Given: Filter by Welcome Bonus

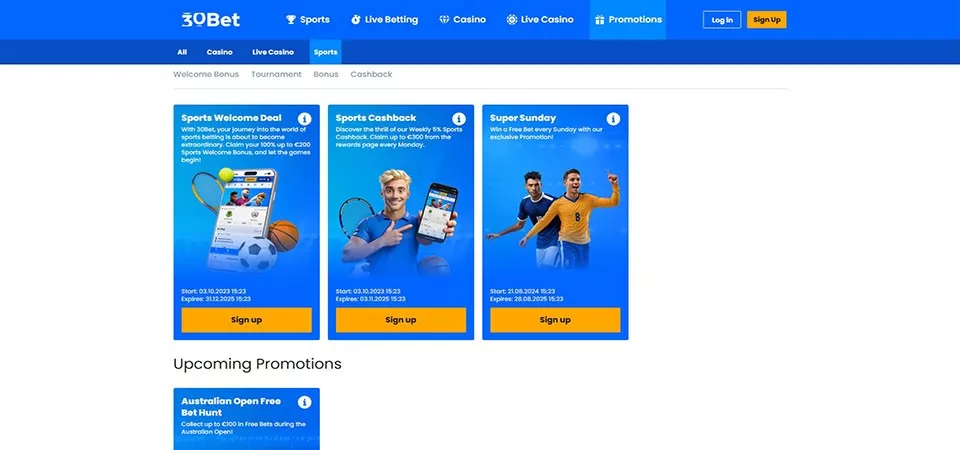Looking at the screenshot, I should [x=206, y=74].
